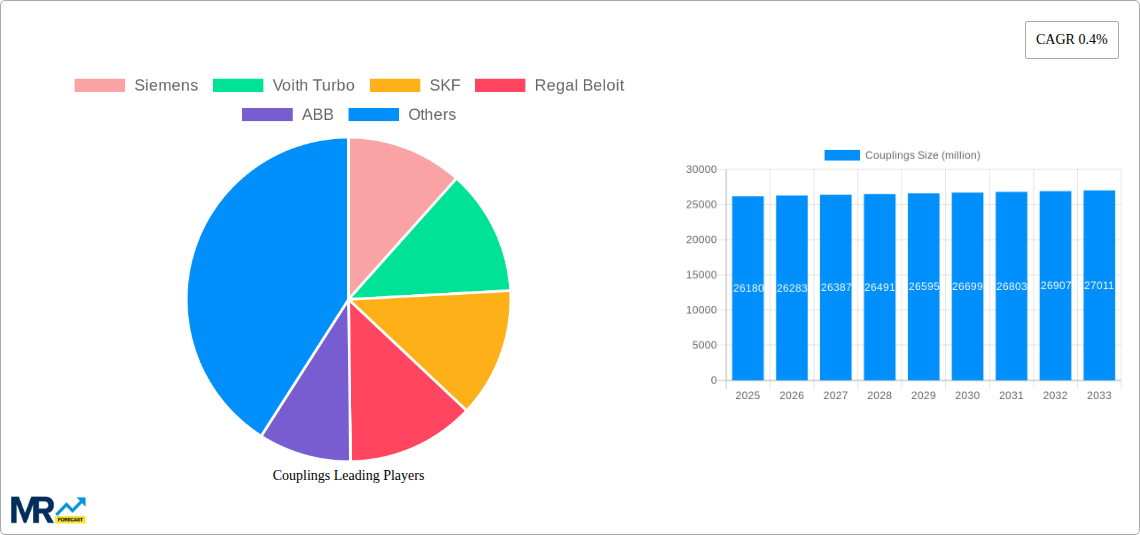Viewport: 1140px width, 535px height.
Task: Toggle ABB legend color swatch
Action: [267, 115]
